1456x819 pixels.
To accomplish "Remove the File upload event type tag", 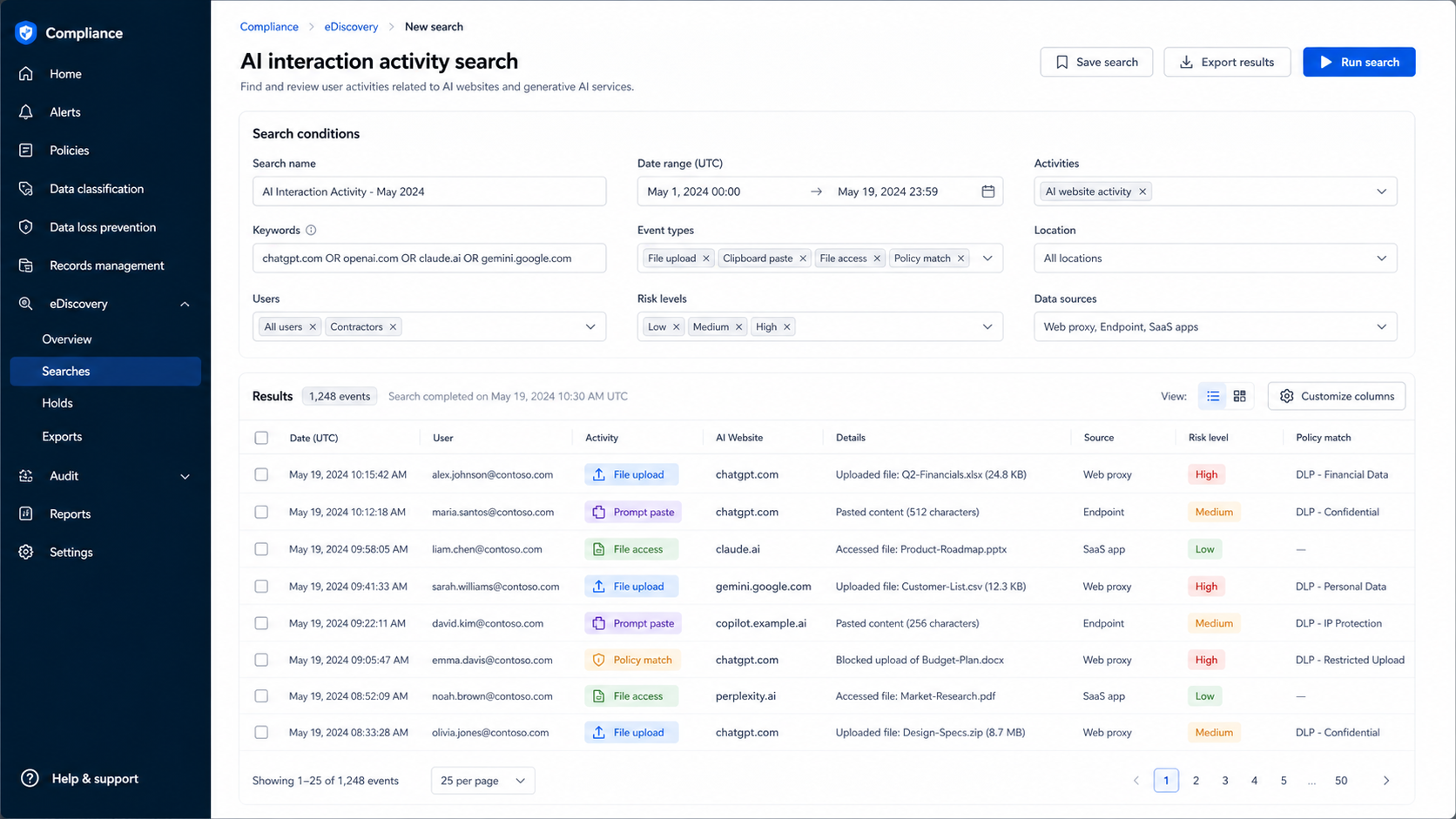I will pos(706,258).
